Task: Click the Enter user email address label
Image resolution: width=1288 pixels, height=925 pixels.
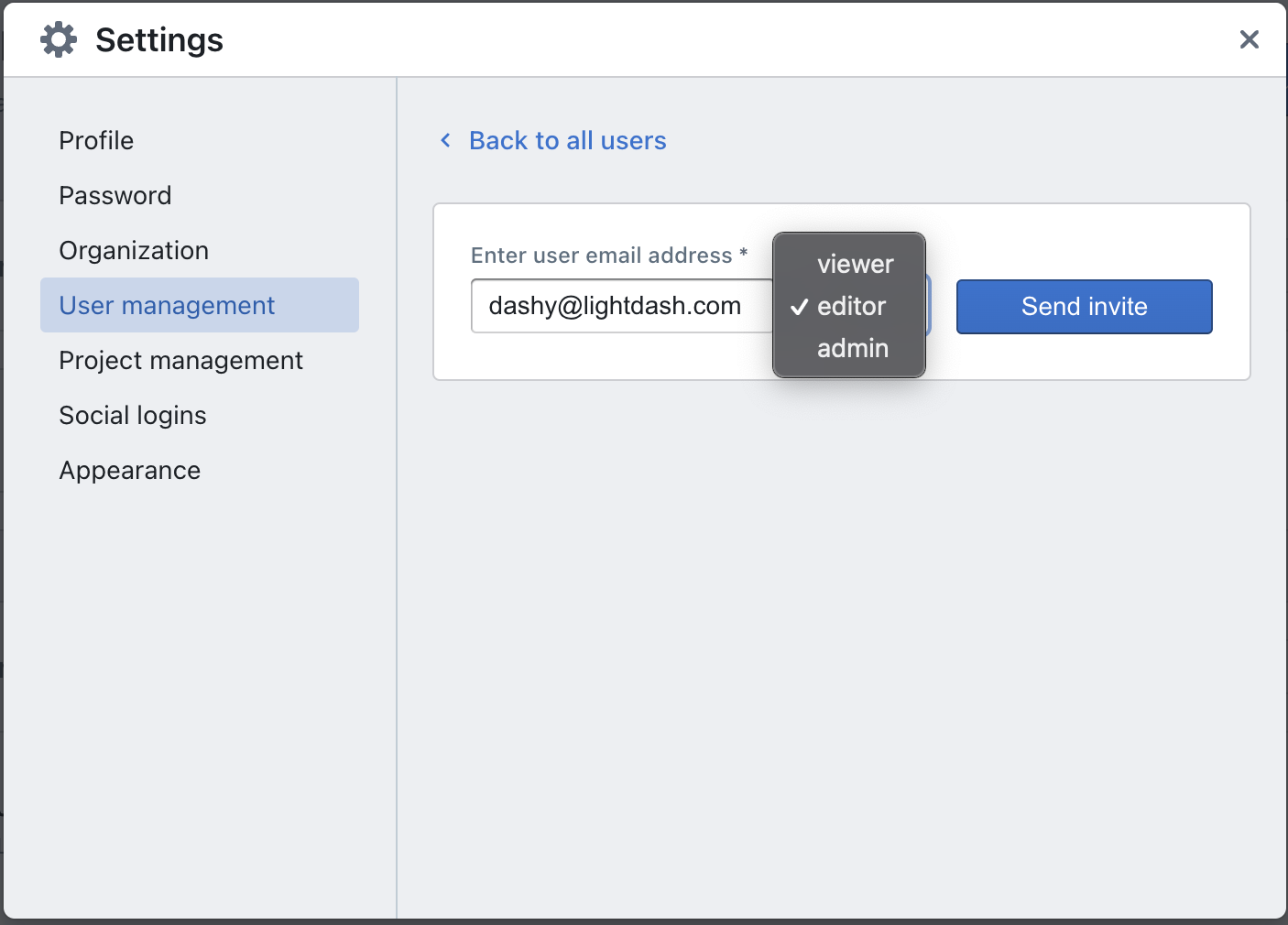Action: point(601,256)
